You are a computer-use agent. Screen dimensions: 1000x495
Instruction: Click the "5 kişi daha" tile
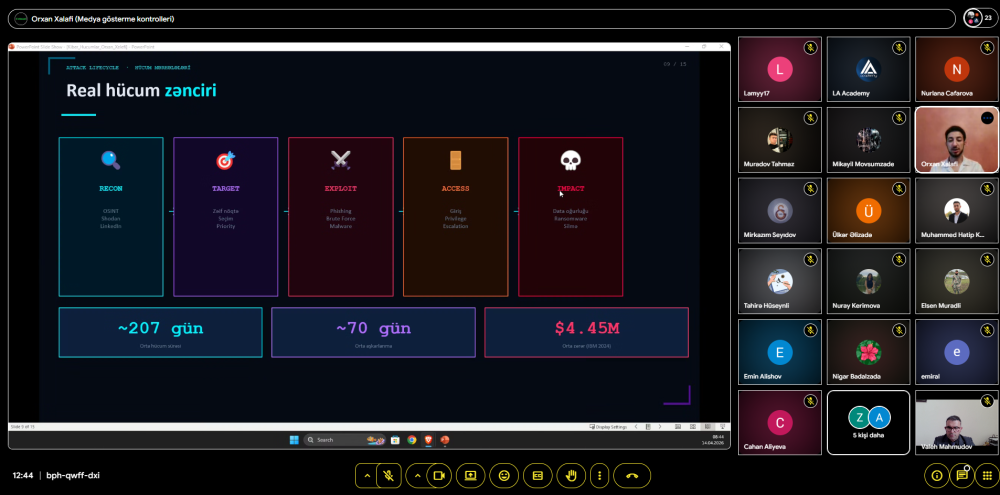[868, 422]
